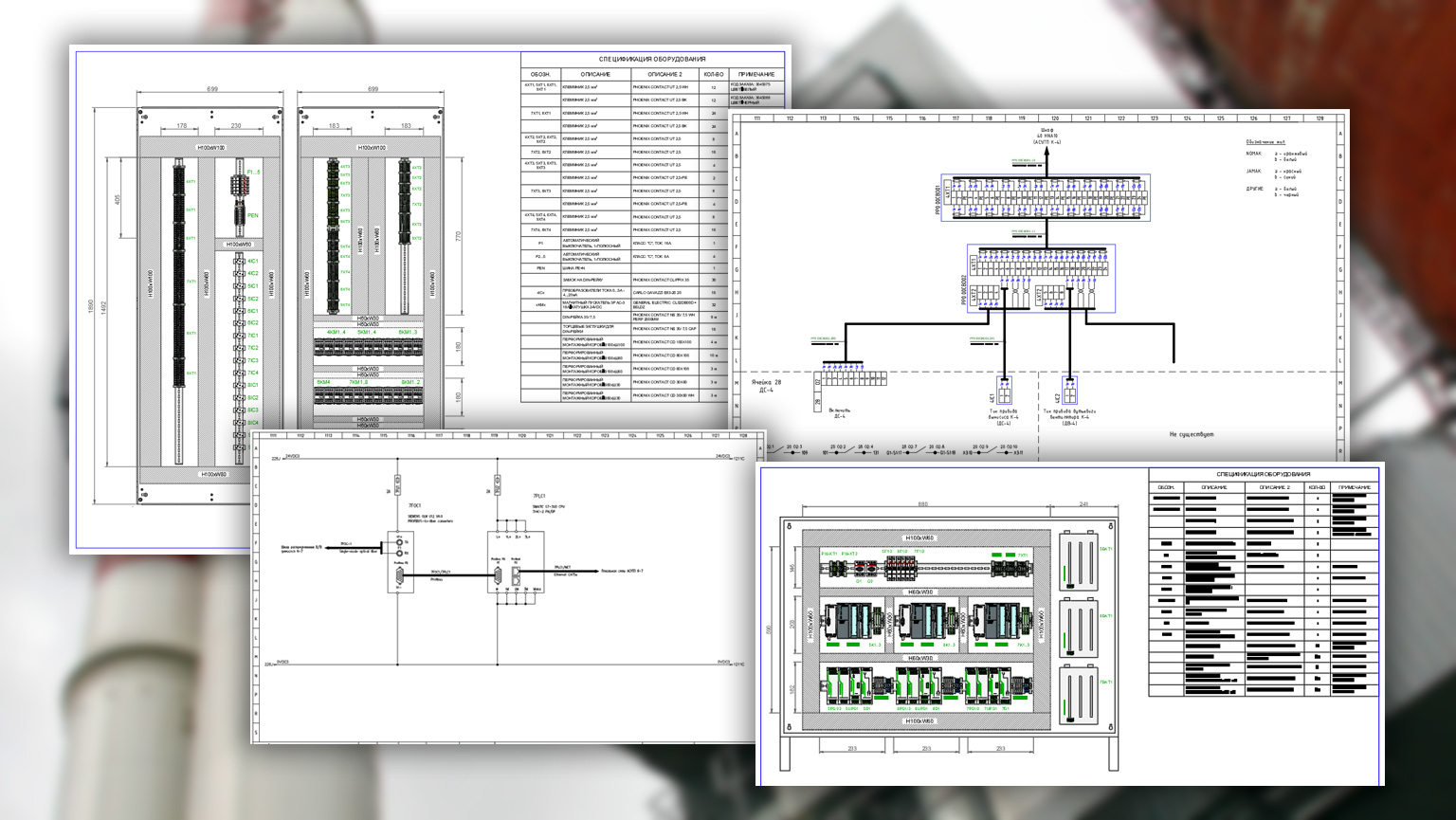This screenshot has width=1456, height=820.
Task: Click the 4C2 current connector symbol
Action: (1068, 390)
